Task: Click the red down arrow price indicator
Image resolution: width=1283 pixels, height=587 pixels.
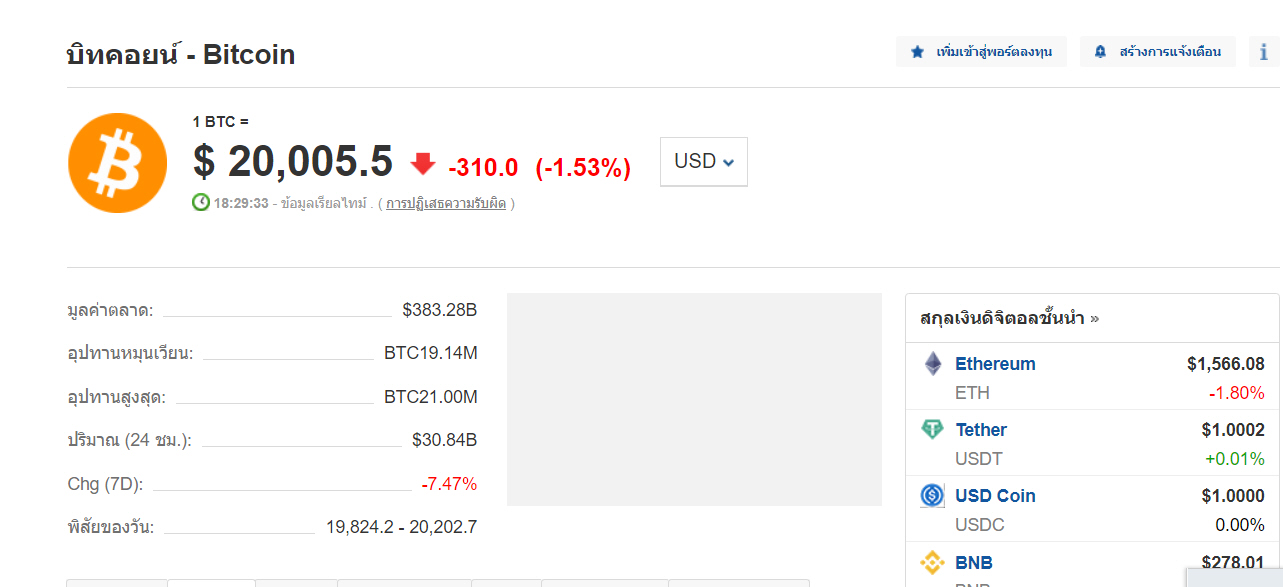Action: pyautogui.click(x=423, y=163)
